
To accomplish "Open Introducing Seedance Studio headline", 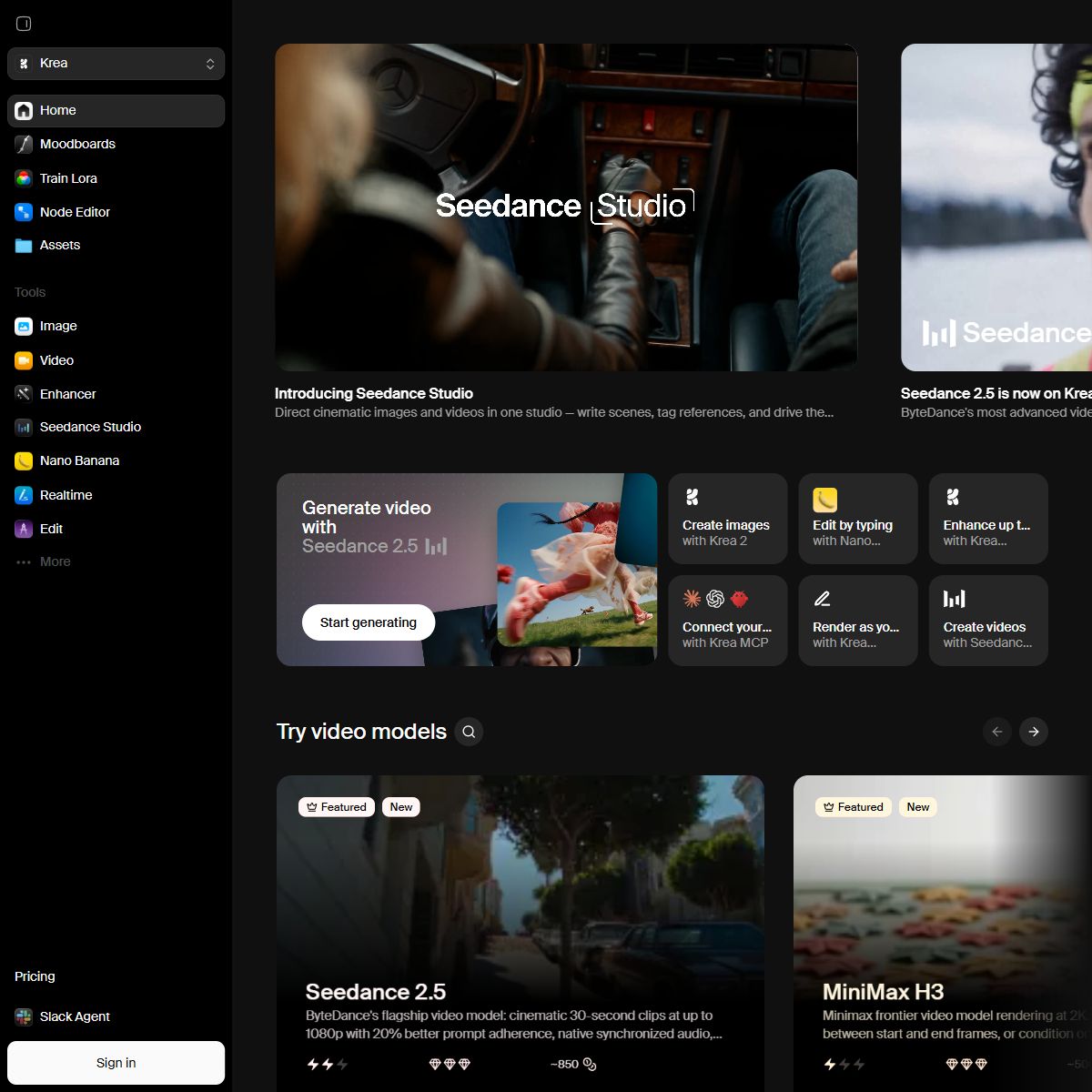I will click(374, 394).
